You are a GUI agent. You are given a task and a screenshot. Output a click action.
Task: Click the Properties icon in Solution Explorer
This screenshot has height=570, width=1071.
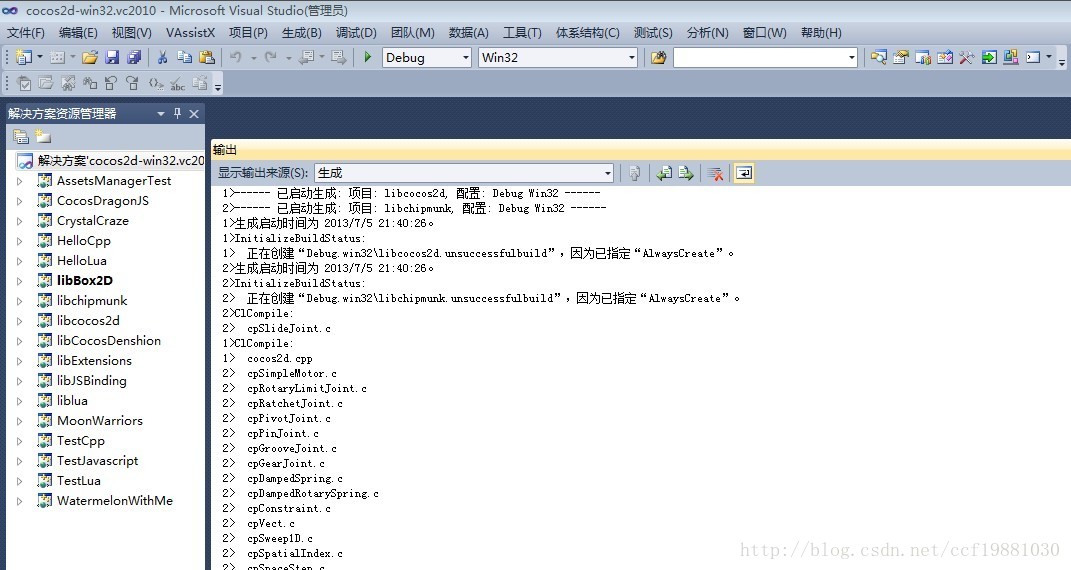click(21, 137)
